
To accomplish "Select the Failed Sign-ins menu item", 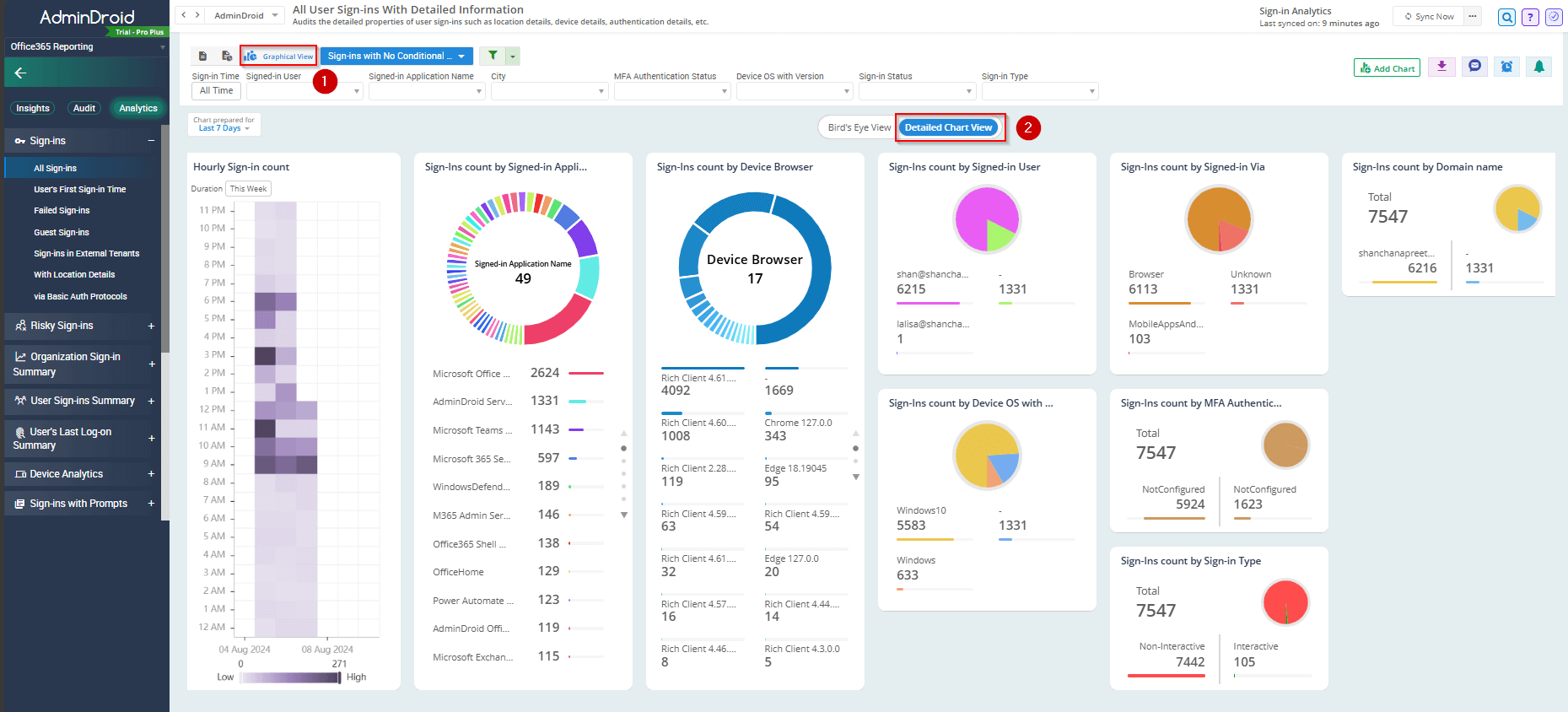I will [62, 211].
